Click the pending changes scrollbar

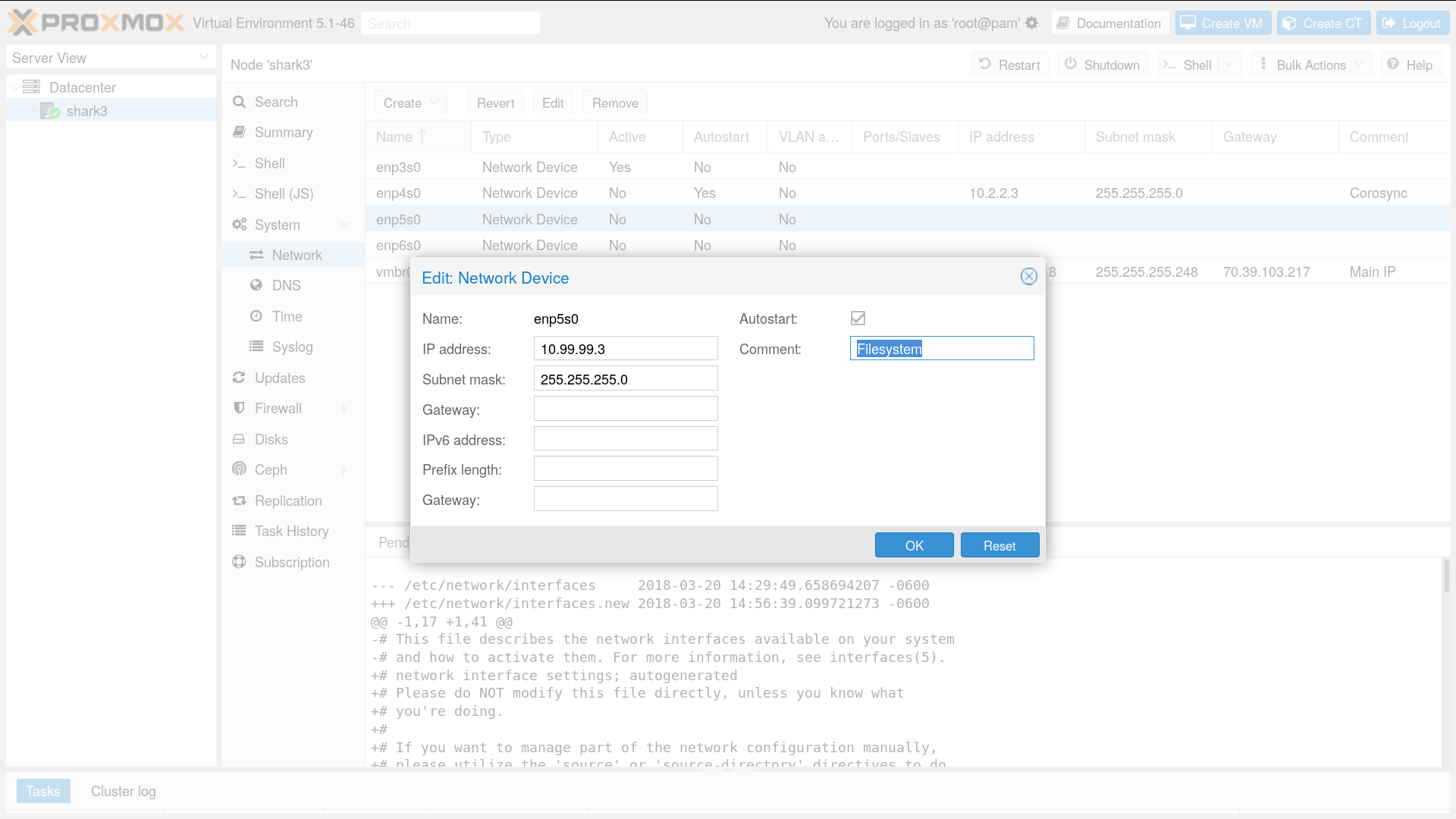click(1446, 576)
